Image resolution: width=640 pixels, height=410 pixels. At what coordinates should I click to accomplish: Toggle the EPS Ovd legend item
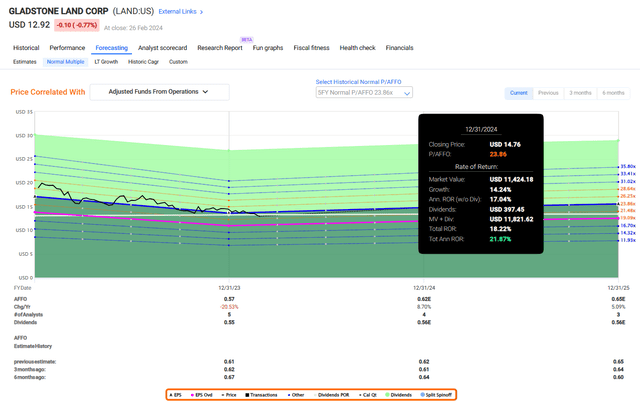pyautogui.click(x=202, y=395)
